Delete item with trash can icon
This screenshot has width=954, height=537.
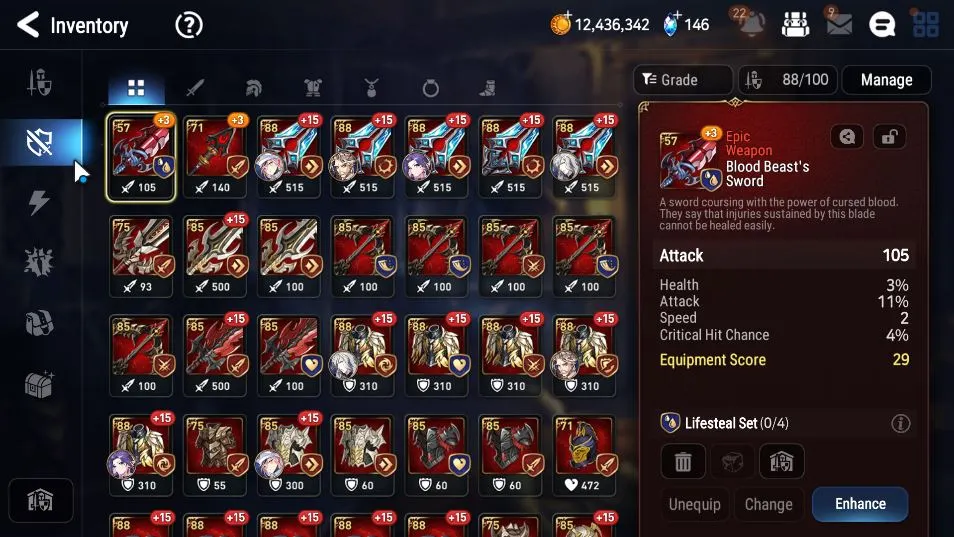[683, 462]
